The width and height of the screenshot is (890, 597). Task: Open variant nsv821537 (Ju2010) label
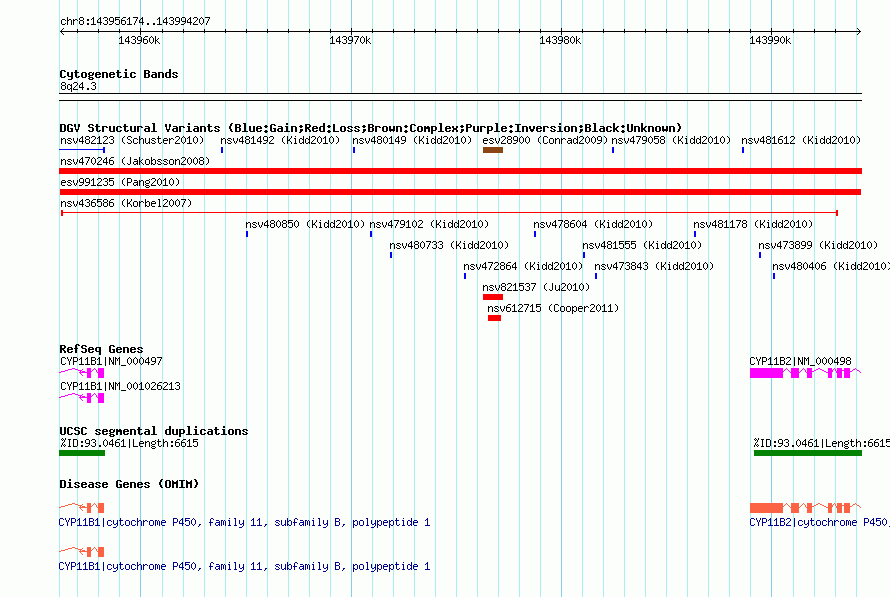click(536, 287)
